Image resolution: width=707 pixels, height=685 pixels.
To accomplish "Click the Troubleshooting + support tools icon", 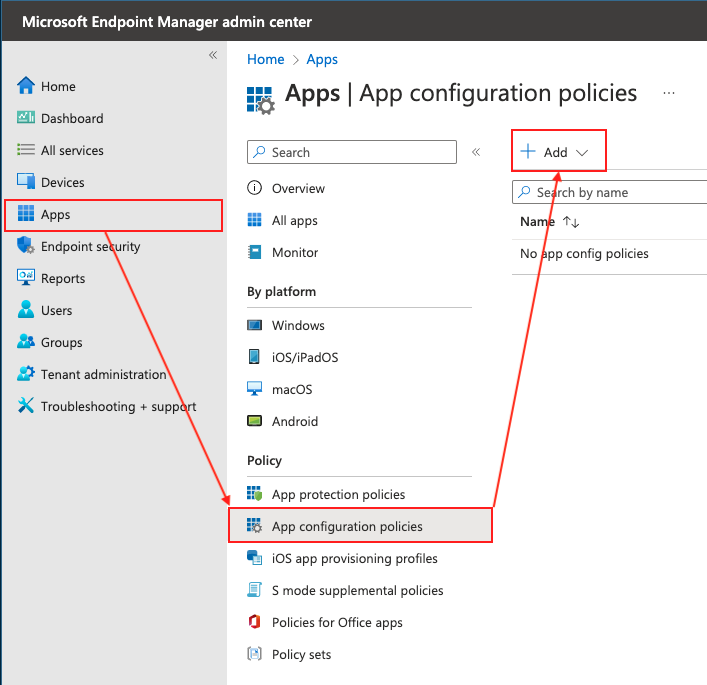I will pyautogui.click(x=26, y=405).
